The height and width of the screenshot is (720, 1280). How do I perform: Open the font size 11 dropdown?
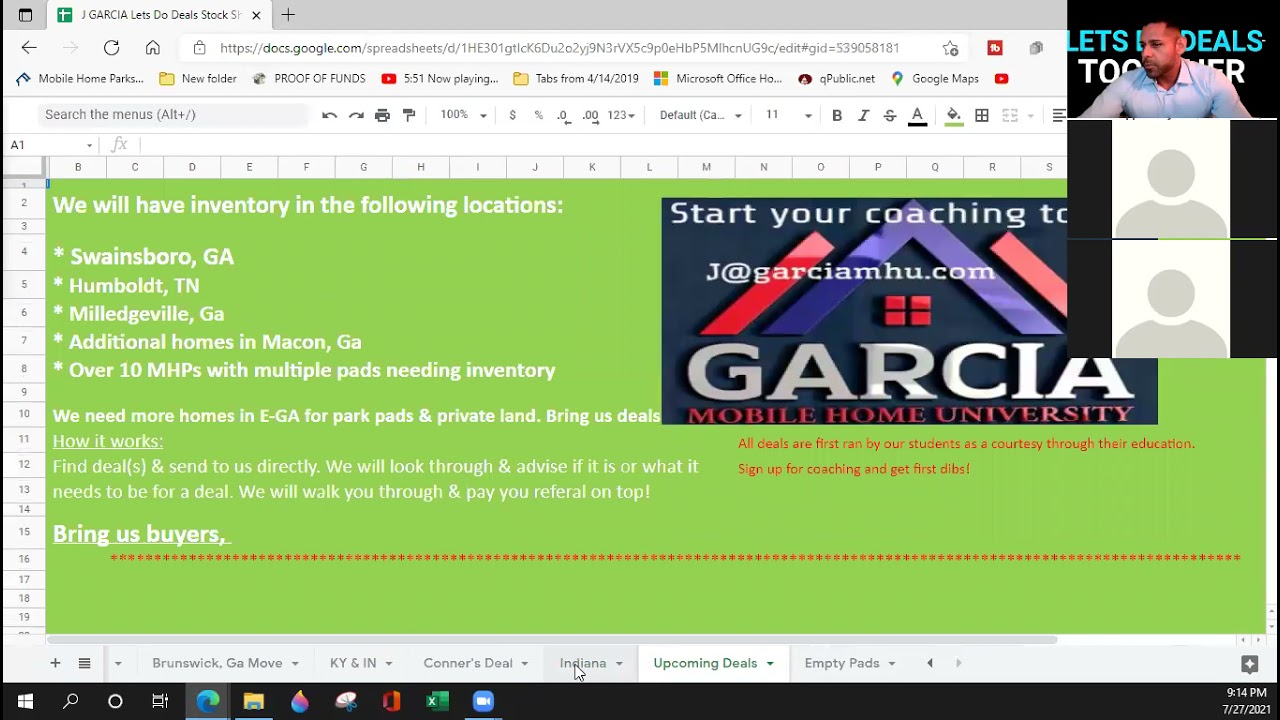pos(788,115)
